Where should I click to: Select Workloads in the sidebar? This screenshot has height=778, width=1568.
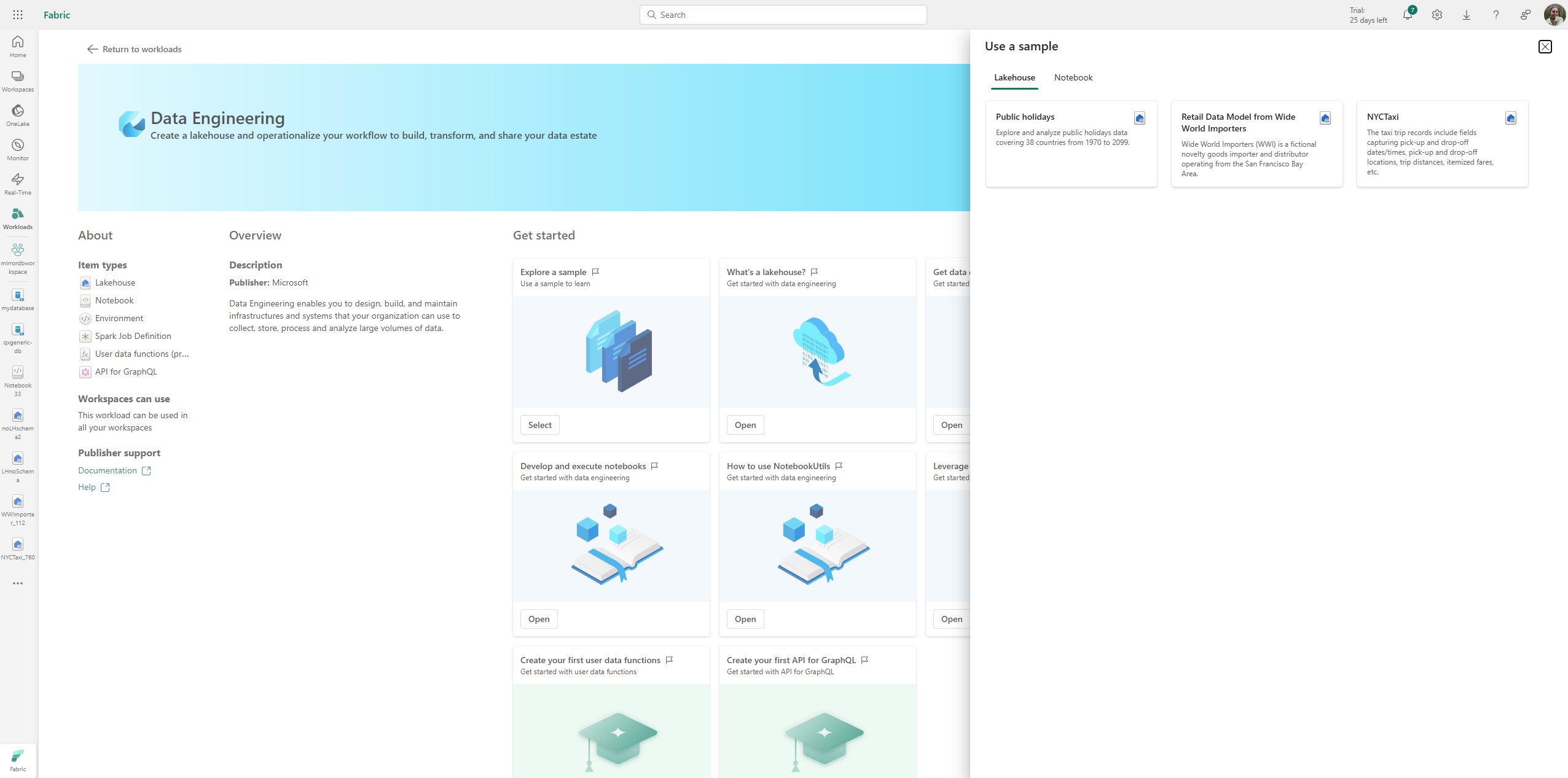click(x=18, y=219)
